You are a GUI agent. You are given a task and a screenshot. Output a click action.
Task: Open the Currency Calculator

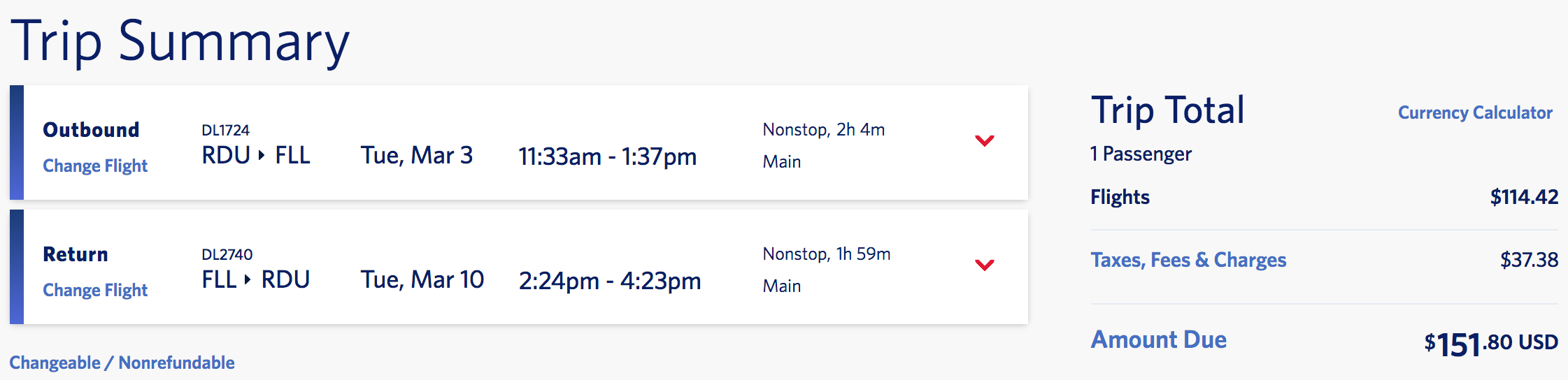click(1474, 113)
